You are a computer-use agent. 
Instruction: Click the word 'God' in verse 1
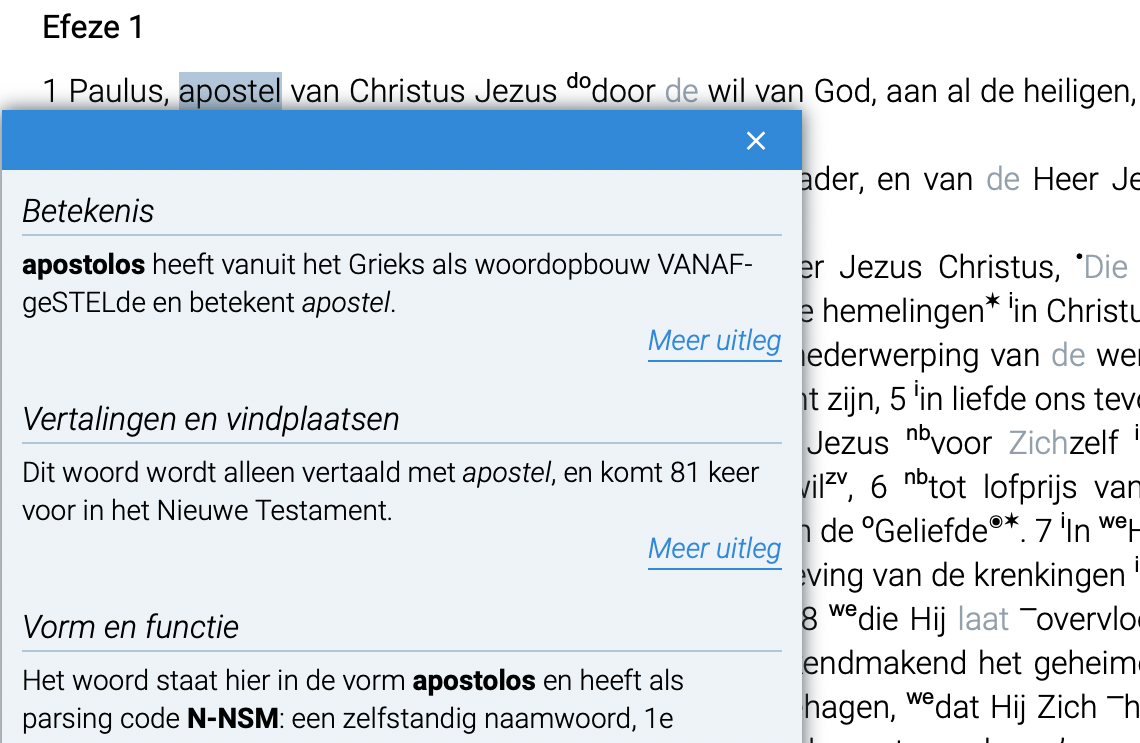coord(841,92)
